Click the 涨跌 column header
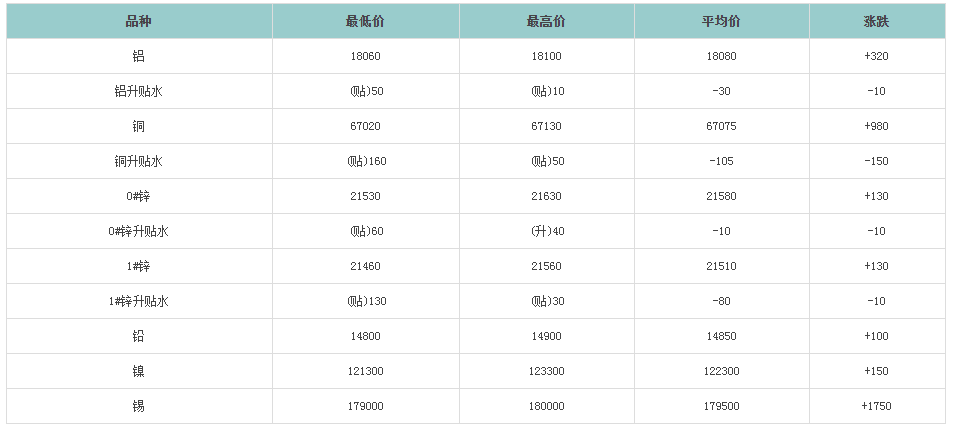Screen dimensions: 957x434 click(x=876, y=21)
